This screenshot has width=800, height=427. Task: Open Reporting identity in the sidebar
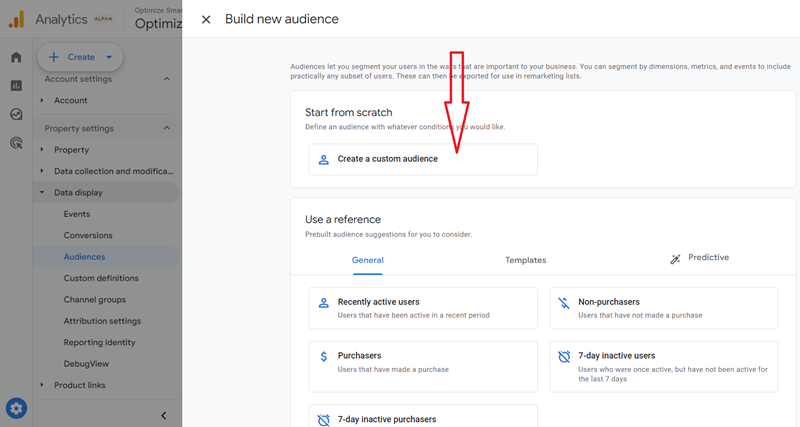[x=99, y=343]
